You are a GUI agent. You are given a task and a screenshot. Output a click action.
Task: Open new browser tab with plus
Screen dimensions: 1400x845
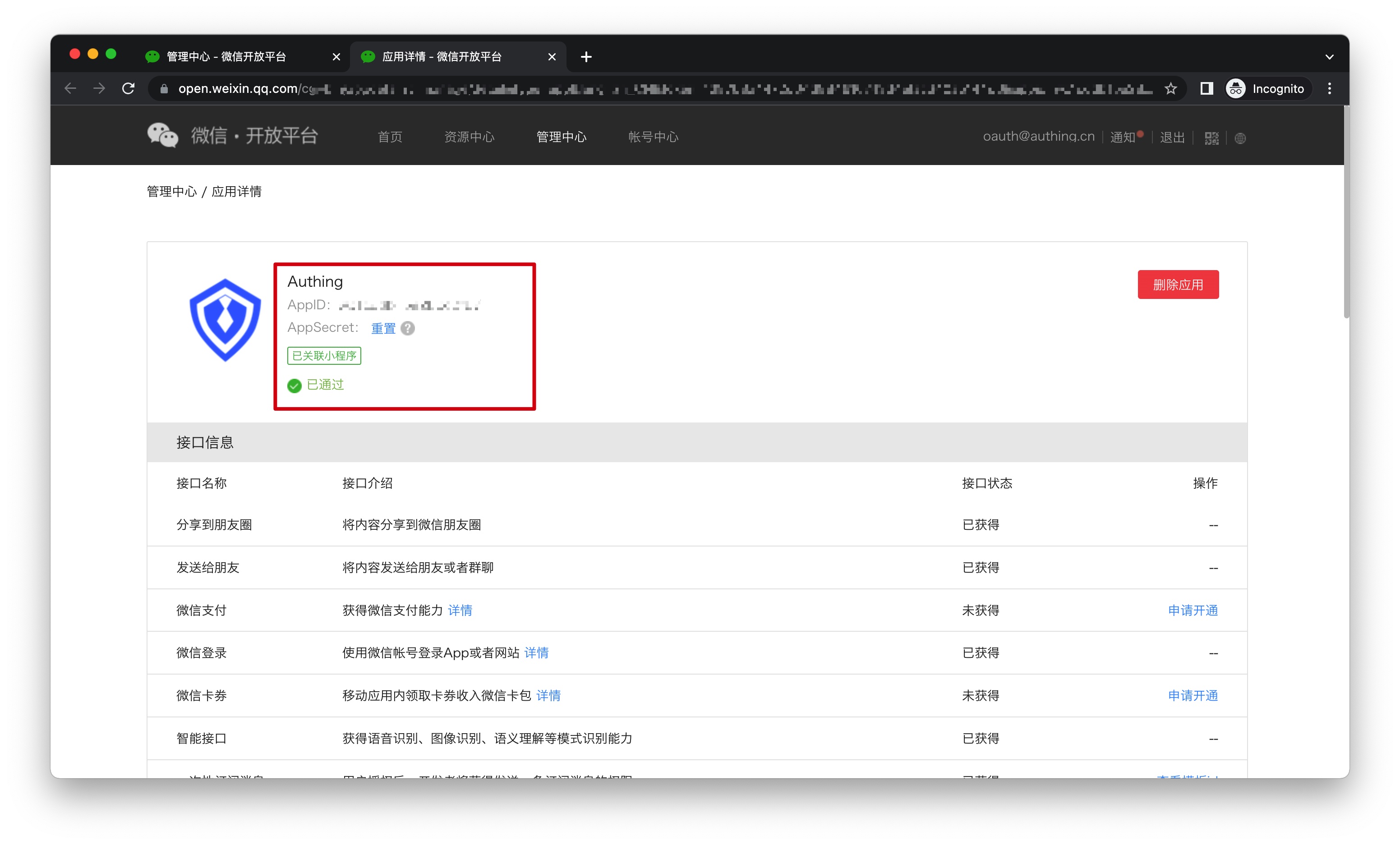(586, 57)
